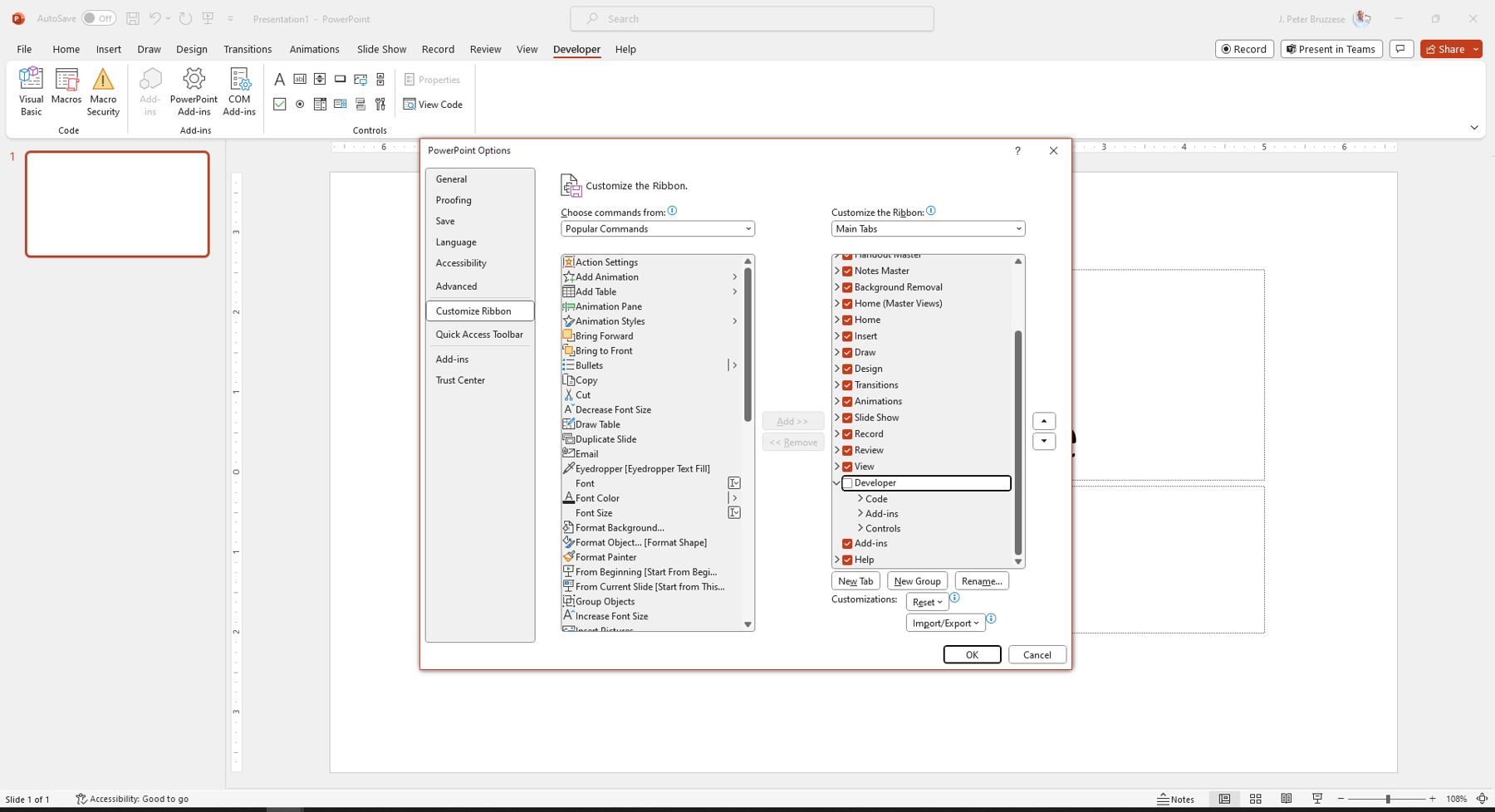Move selected tab up arrow
Image resolution: width=1495 pixels, height=812 pixels.
click(1044, 421)
